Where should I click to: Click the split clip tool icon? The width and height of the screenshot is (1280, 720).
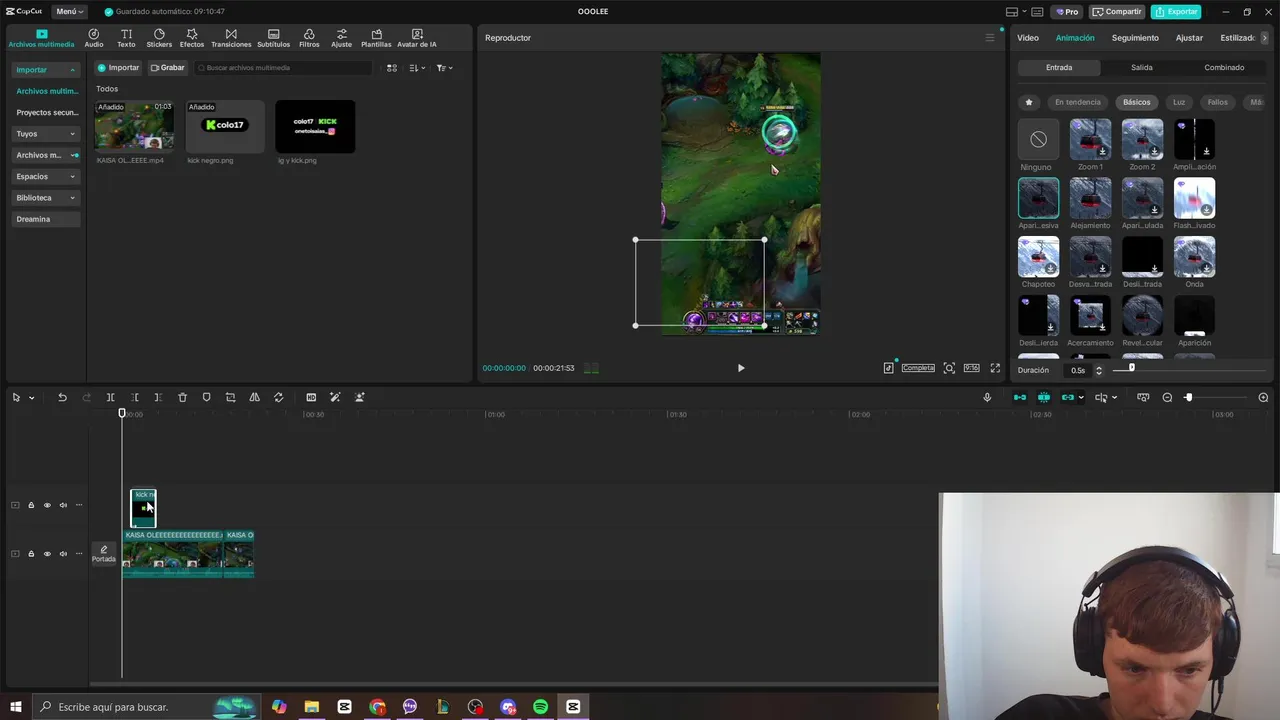[110, 397]
